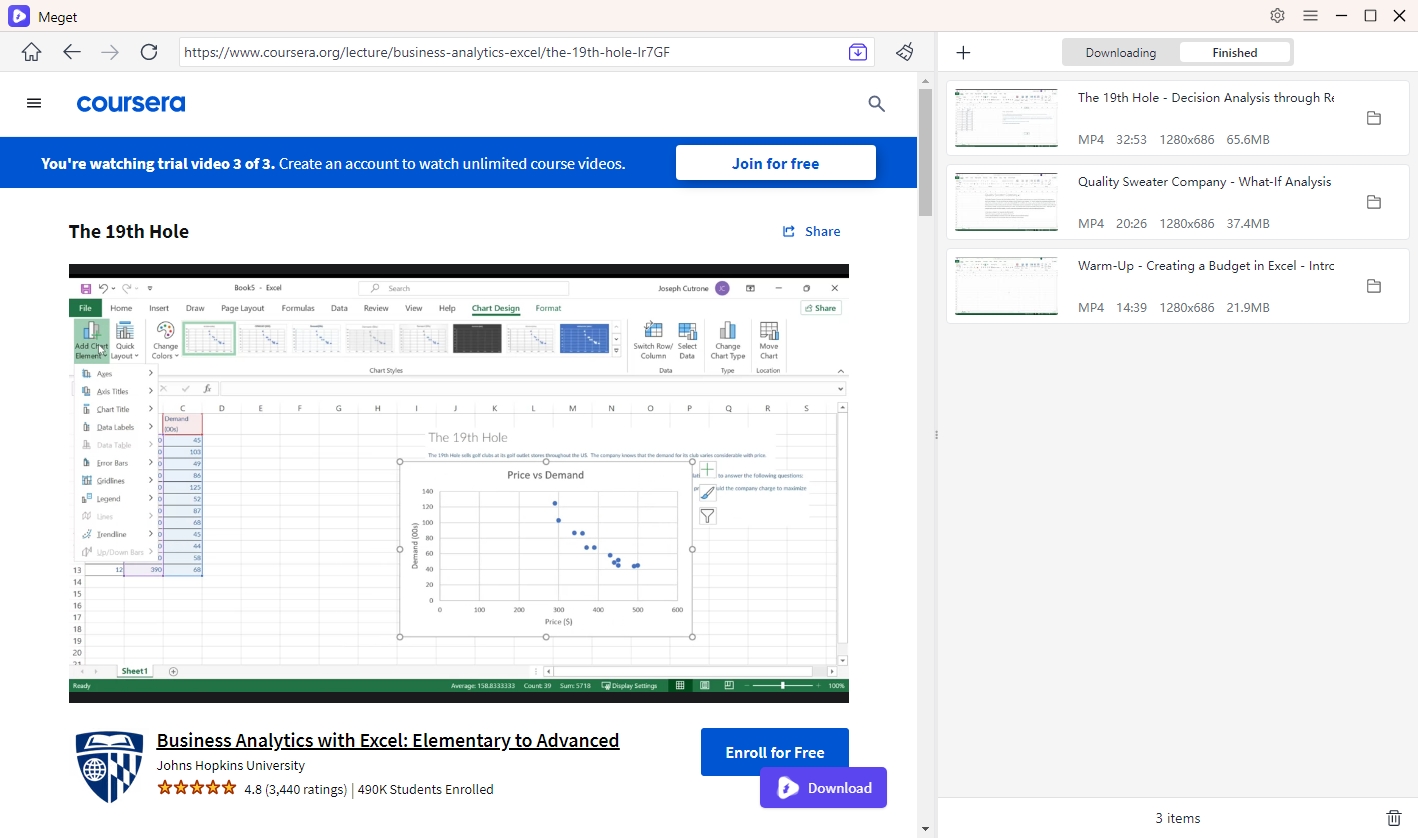Click the '65.6MB' file size text

1248,140
